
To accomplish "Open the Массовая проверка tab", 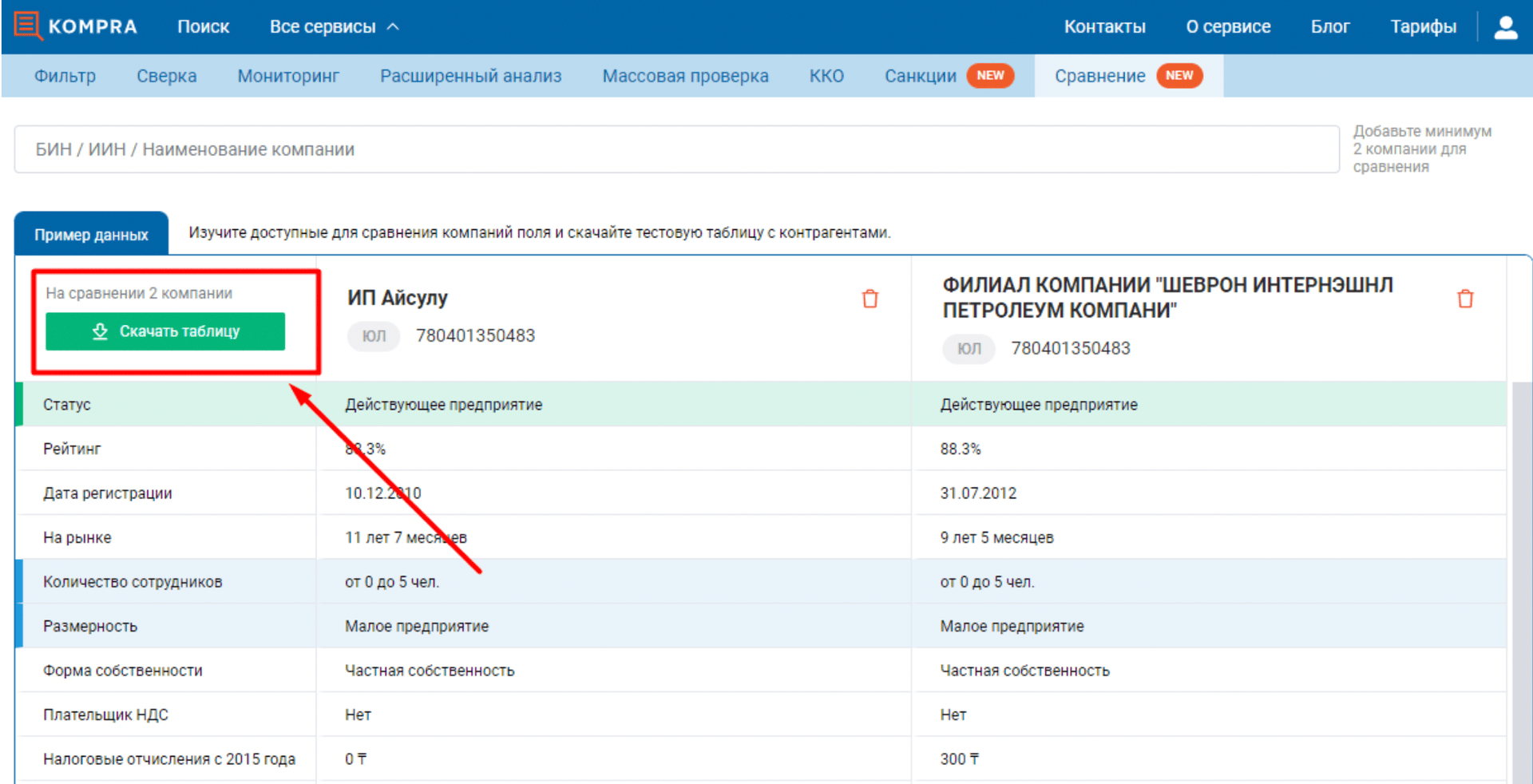I will (x=685, y=76).
